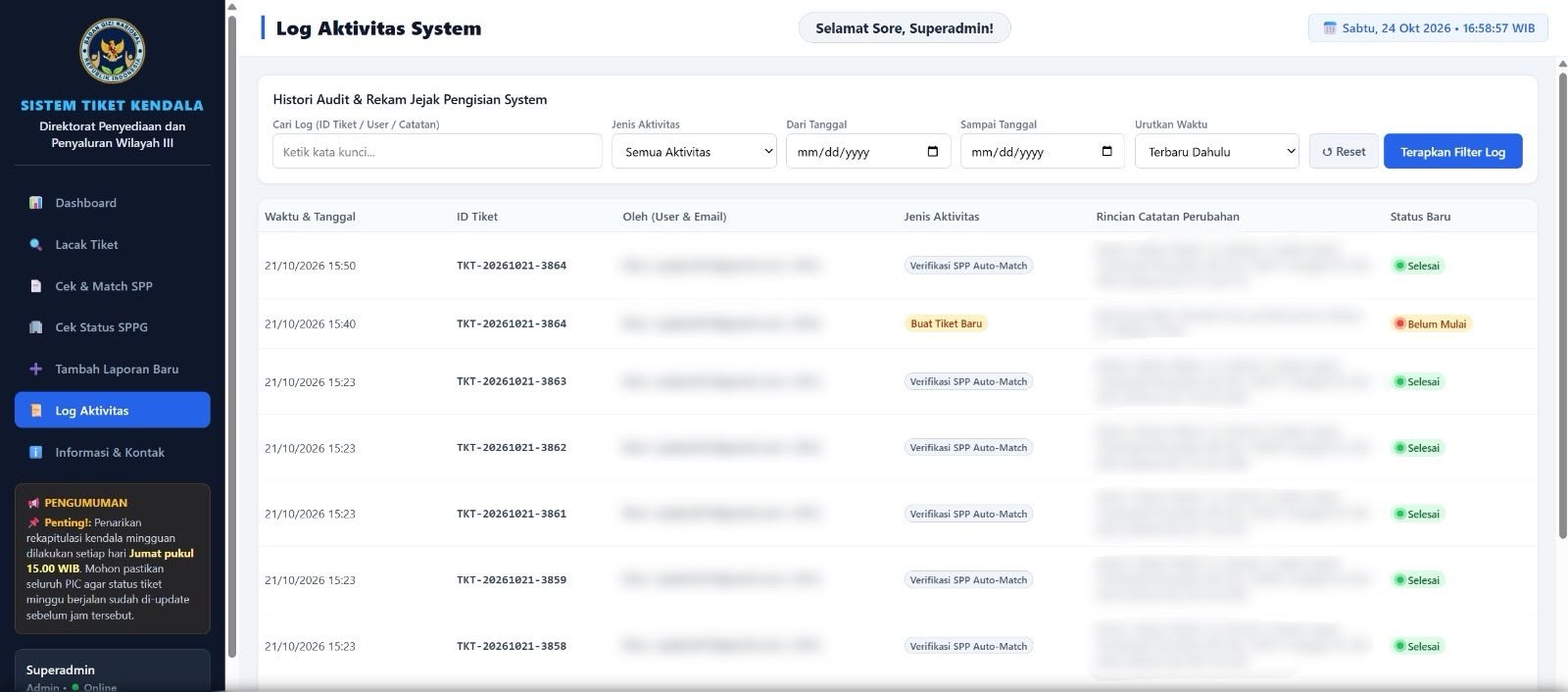The width and height of the screenshot is (1568, 692).
Task: Click the sidebar vertical scrollbar
Action: point(232,336)
